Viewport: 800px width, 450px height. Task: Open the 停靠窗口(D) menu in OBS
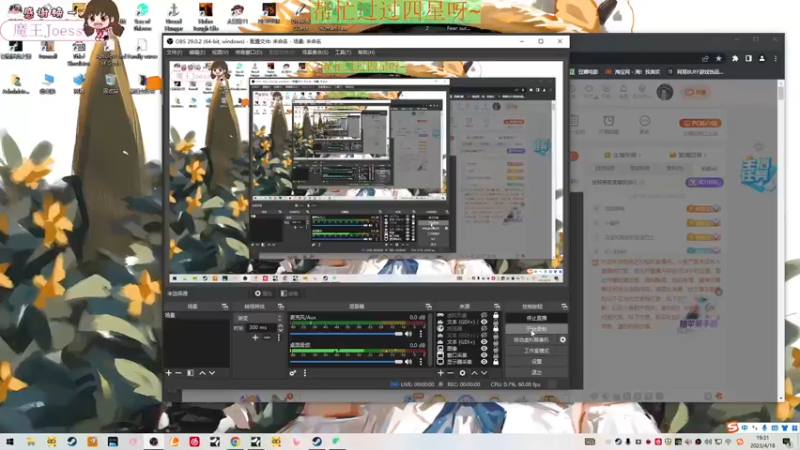point(248,53)
